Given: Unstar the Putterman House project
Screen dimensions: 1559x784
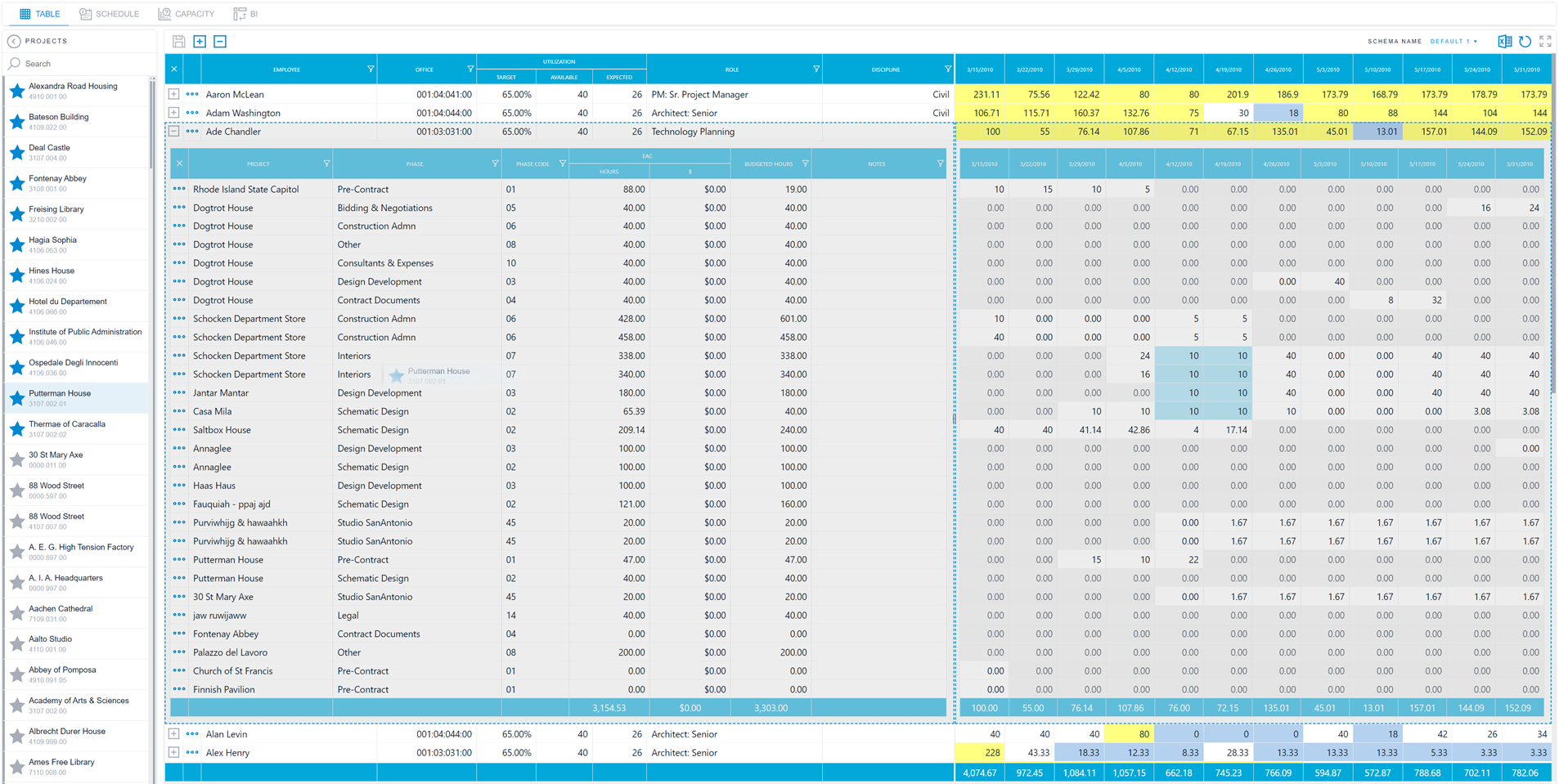Looking at the screenshot, I should (16, 398).
